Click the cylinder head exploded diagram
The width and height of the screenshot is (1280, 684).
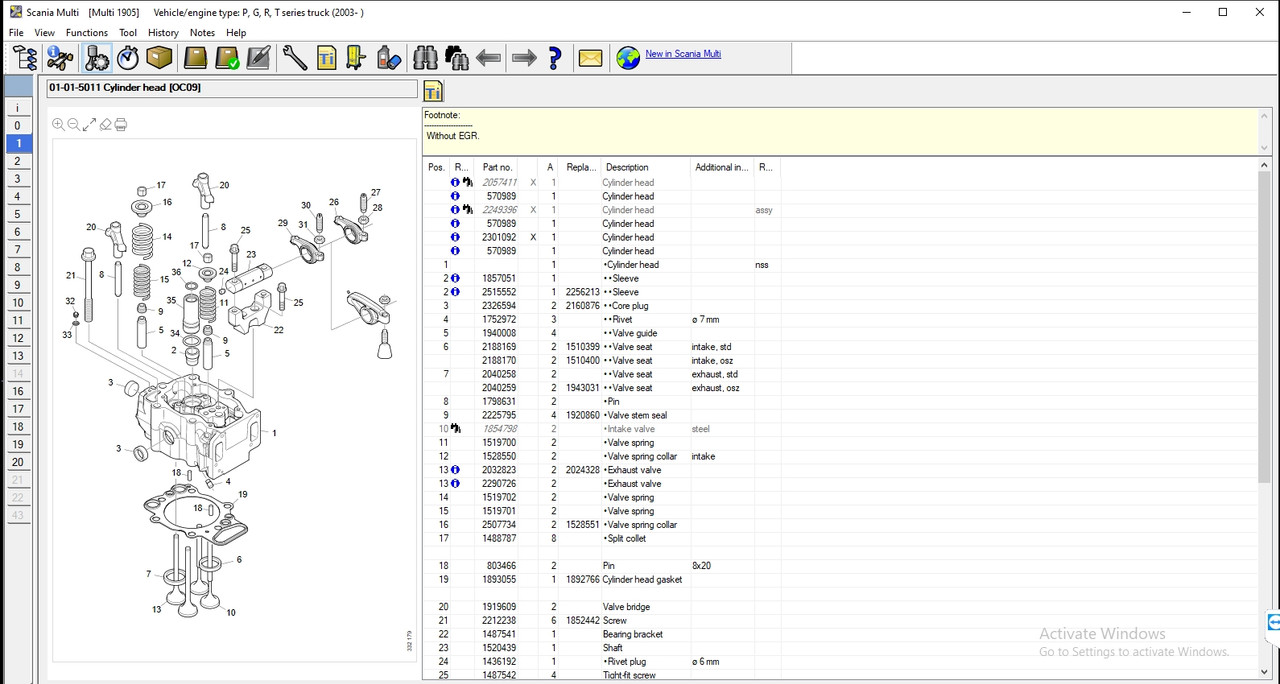[x=235, y=400]
